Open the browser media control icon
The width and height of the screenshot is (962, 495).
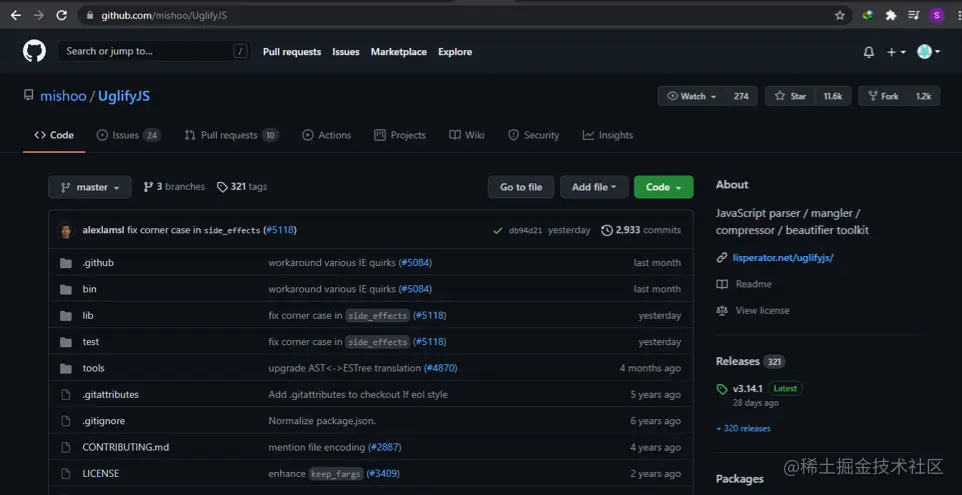coord(914,15)
